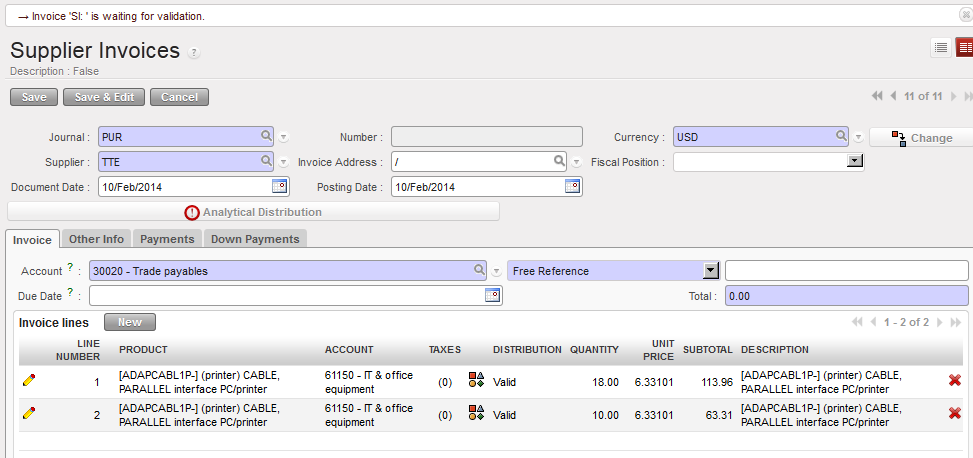Switch to the Other Info tab
973x458 pixels.
point(96,239)
